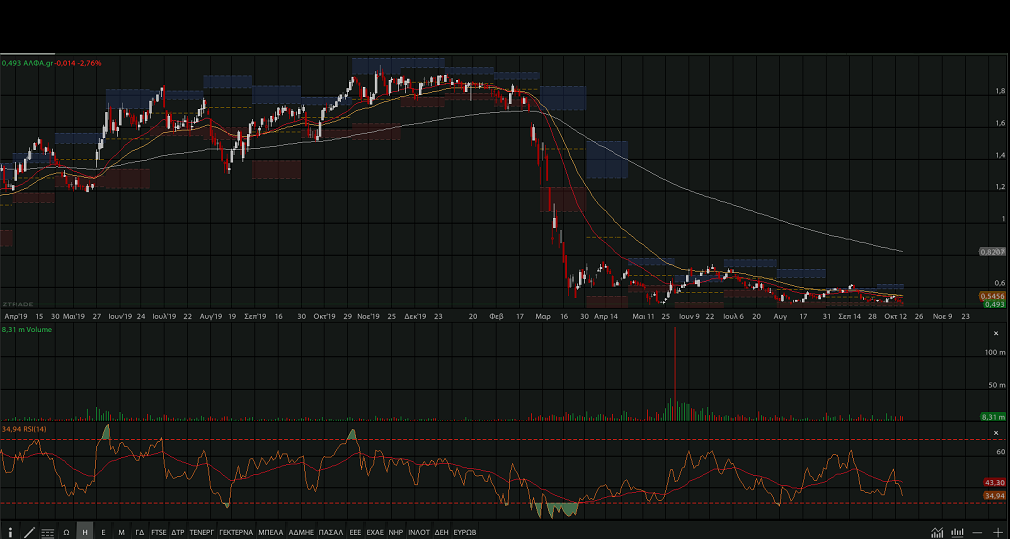1010x539 pixels.
Task: Switch chart to FTSE symbol
Action: 159,532
